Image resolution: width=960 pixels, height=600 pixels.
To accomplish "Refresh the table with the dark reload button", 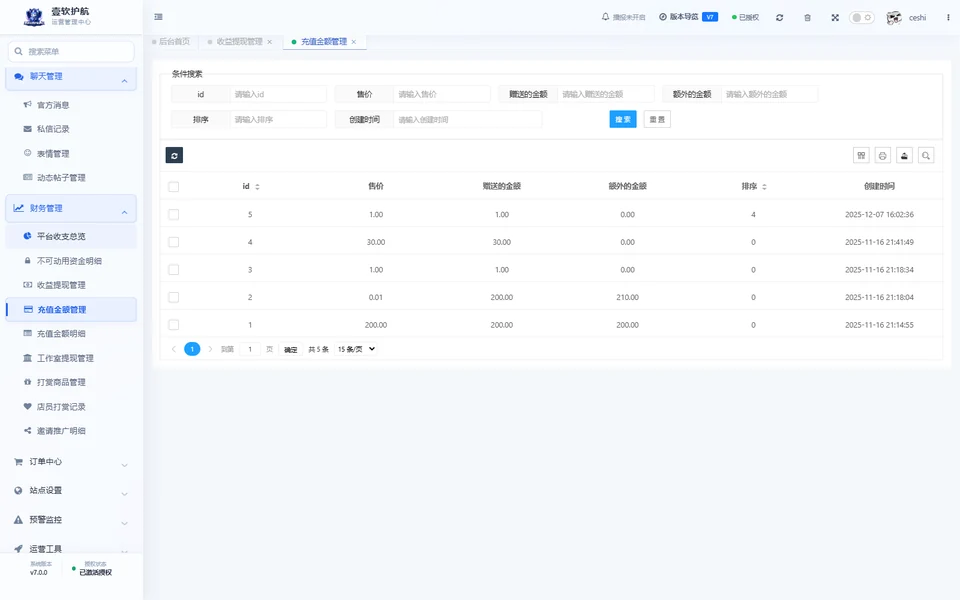I will pyautogui.click(x=174, y=156).
